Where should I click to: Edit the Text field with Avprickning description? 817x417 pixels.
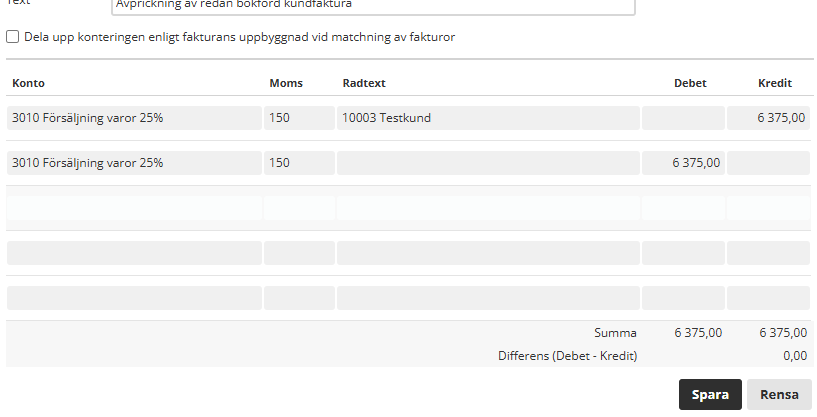tap(373, 5)
